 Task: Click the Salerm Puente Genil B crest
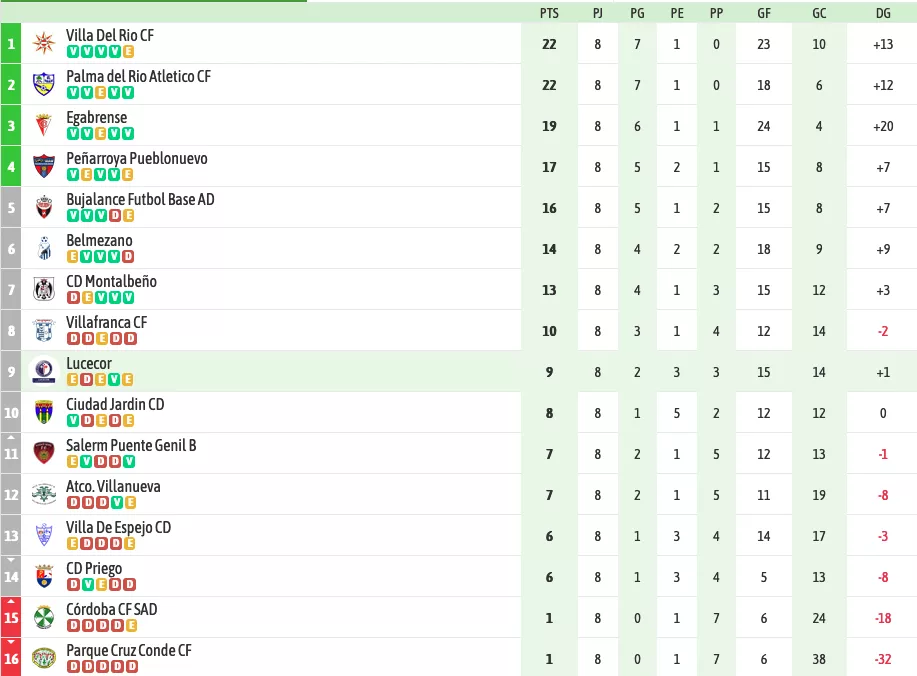[x=44, y=453]
